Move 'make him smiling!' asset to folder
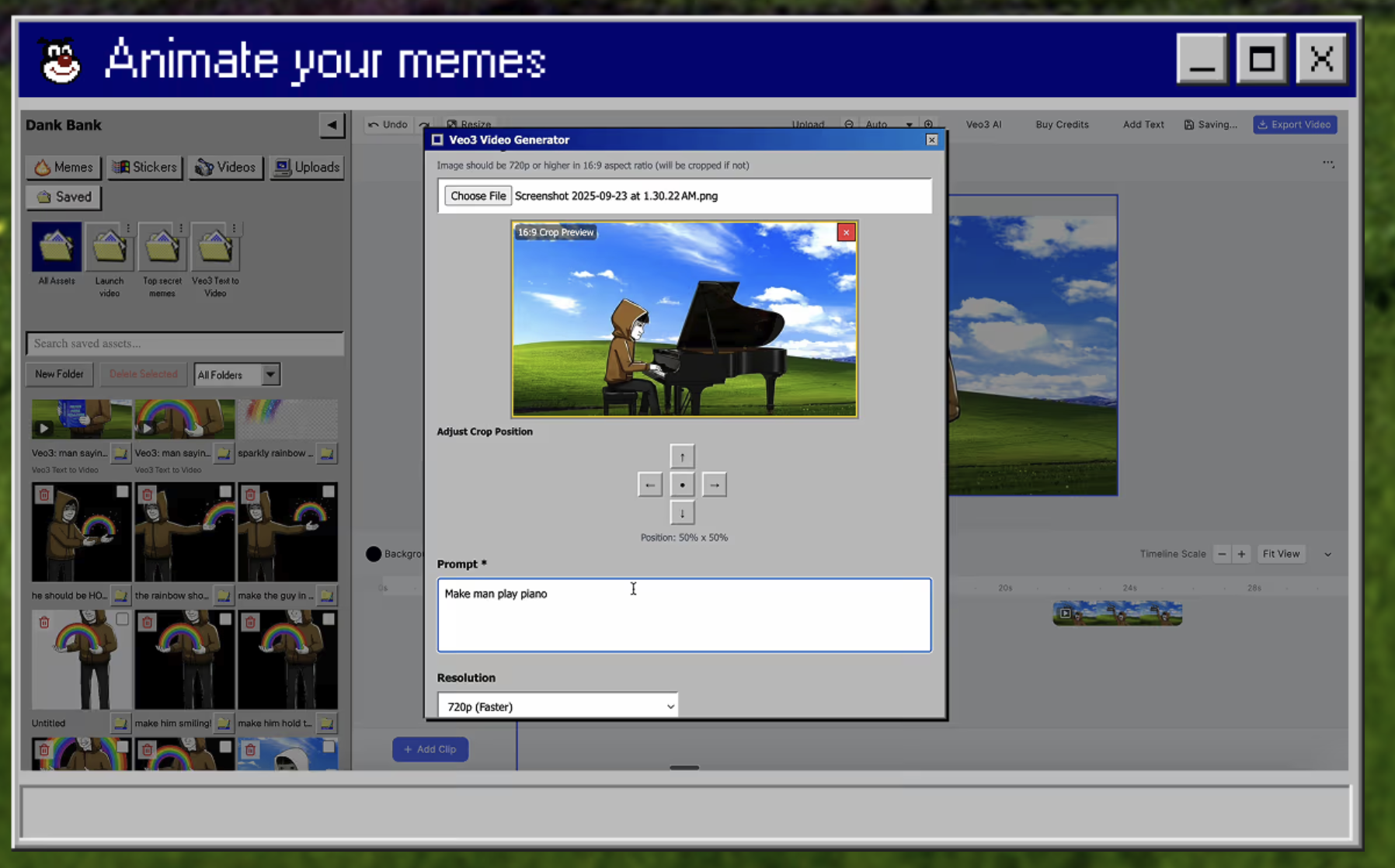This screenshot has height=868, width=1395. pyautogui.click(x=224, y=723)
